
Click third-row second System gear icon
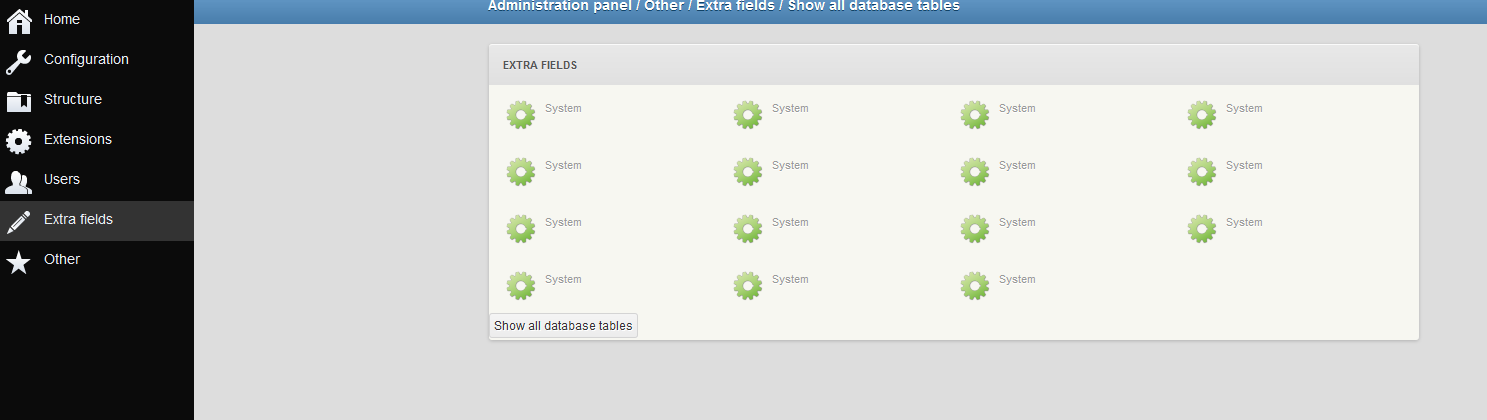point(748,229)
